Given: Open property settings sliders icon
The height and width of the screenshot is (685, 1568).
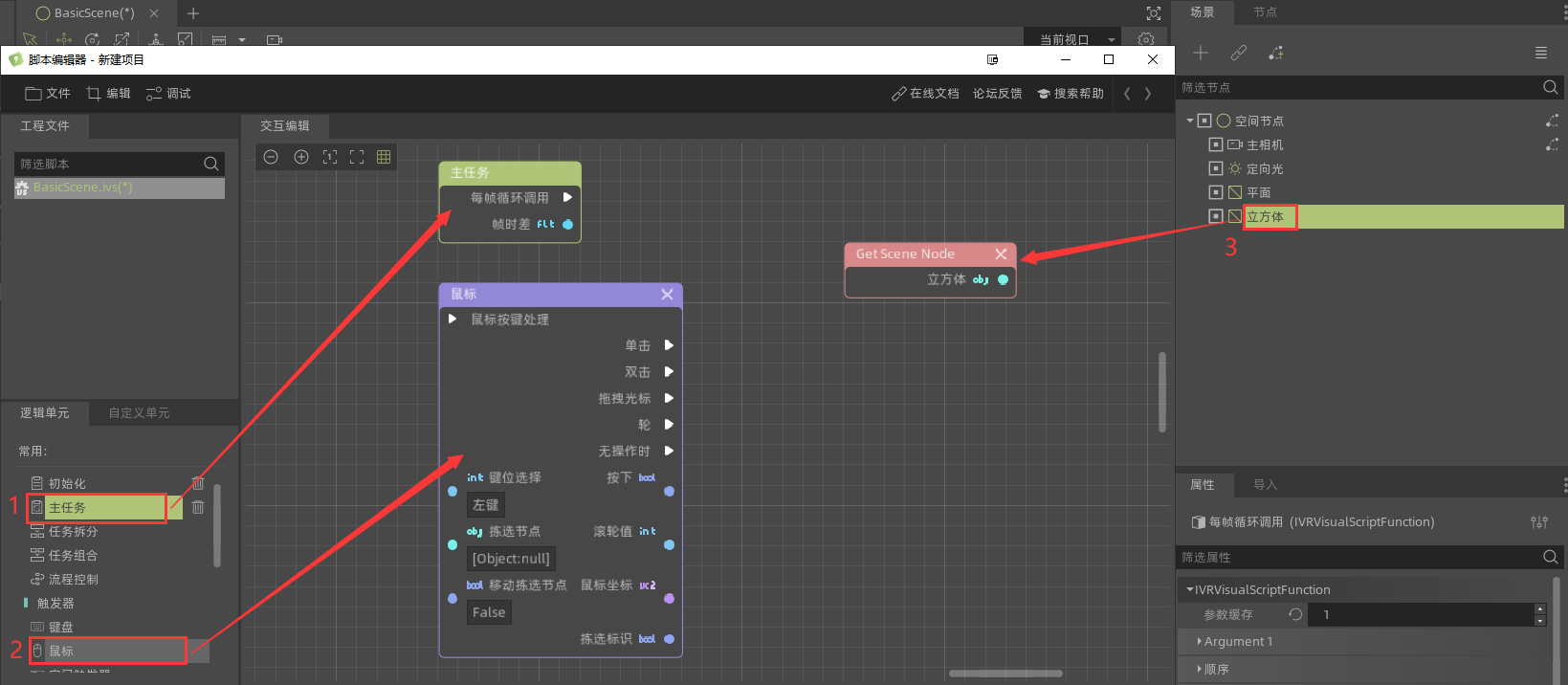Looking at the screenshot, I should point(1539,521).
